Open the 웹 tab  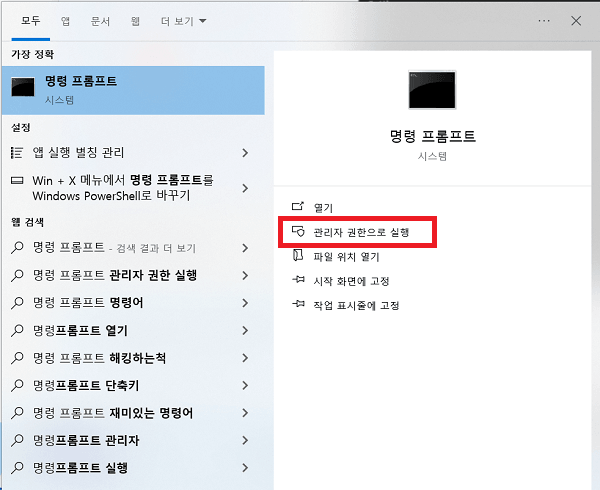click(x=135, y=21)
